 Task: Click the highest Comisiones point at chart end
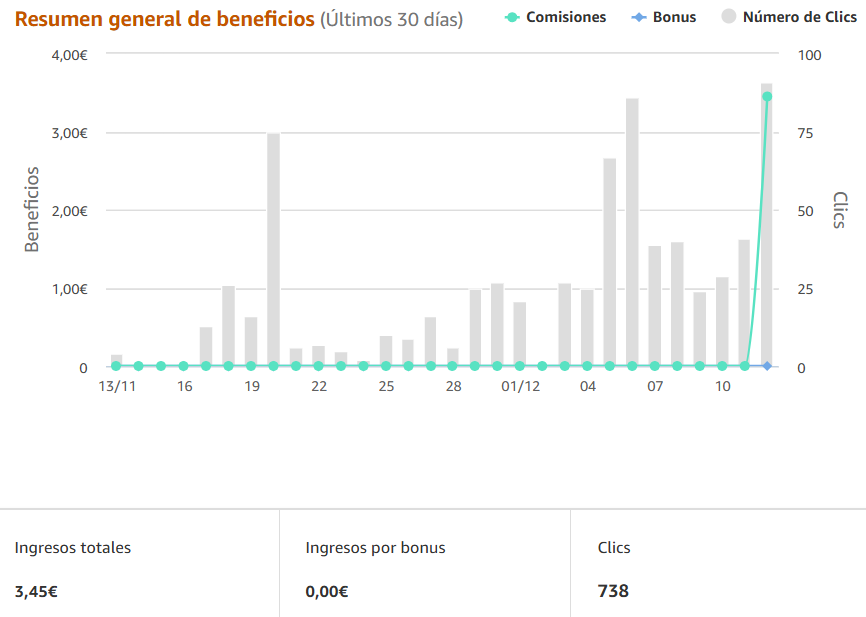tap(767, 97)
